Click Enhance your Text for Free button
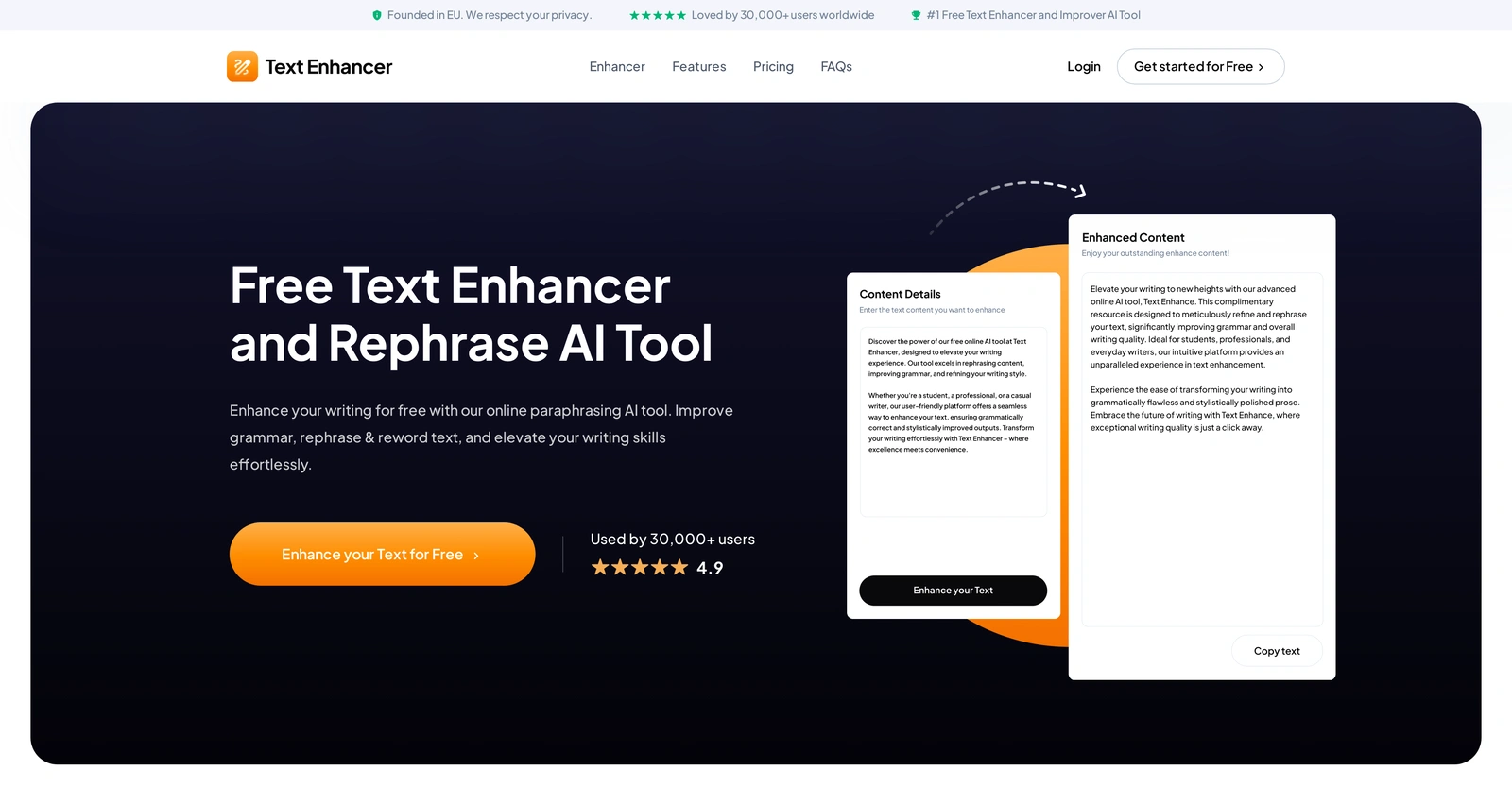The image size is (1512, 788). pos(382,554)
